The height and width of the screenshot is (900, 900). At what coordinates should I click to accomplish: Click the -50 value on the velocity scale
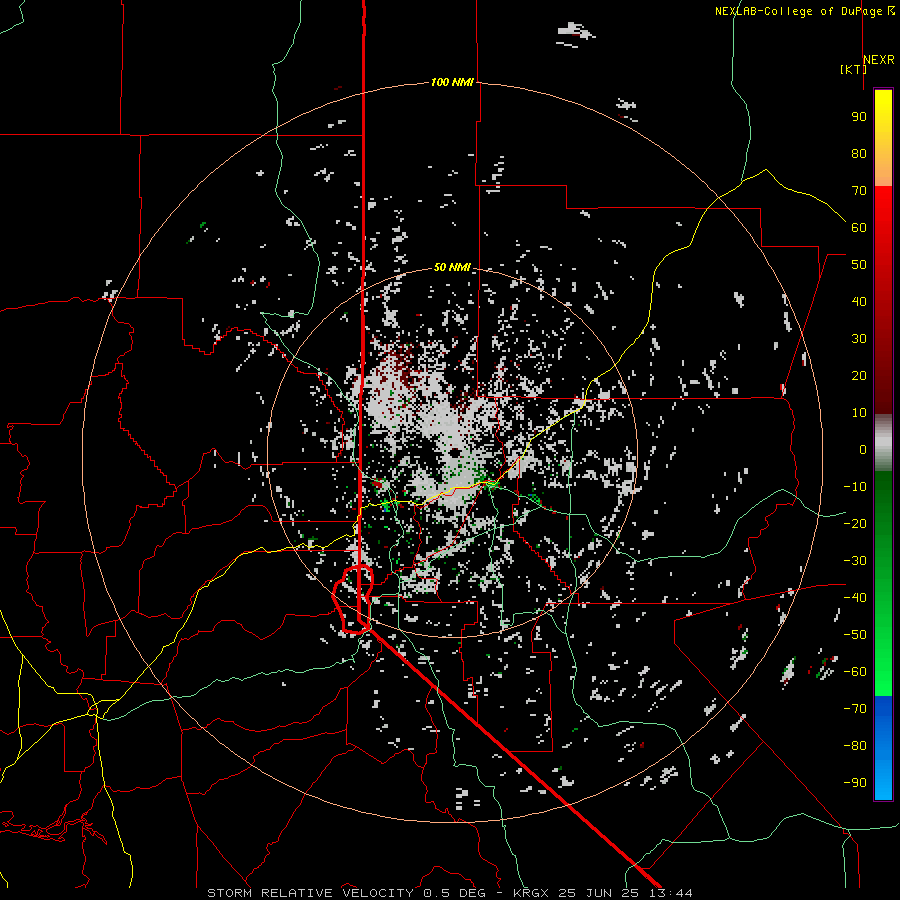[855, 635]
